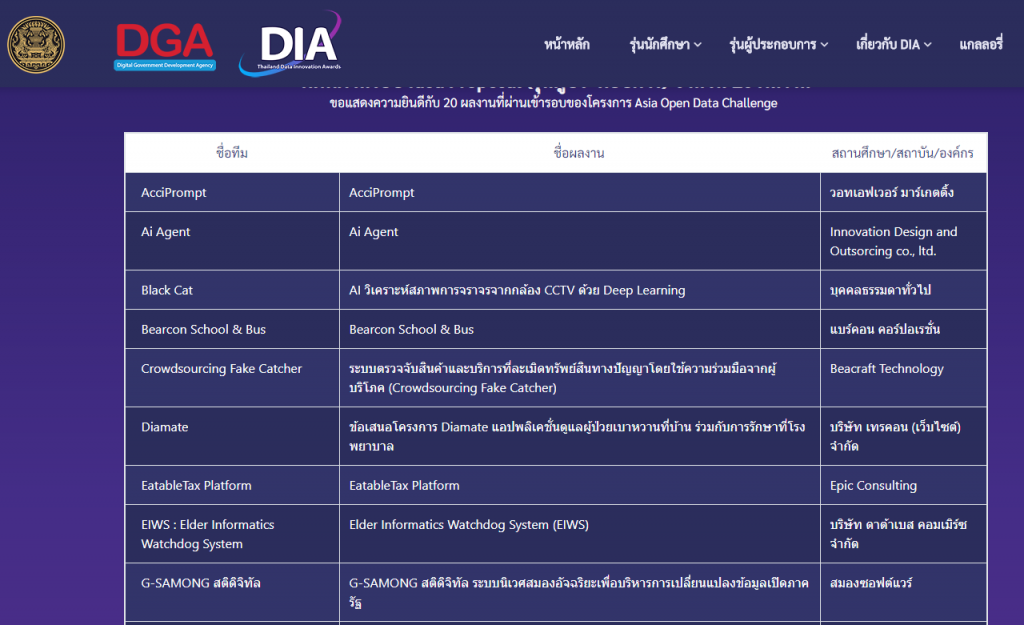Select EatableTax Platform team cell
Screen dimensions: 1024x625
click(x=232, y=485)
